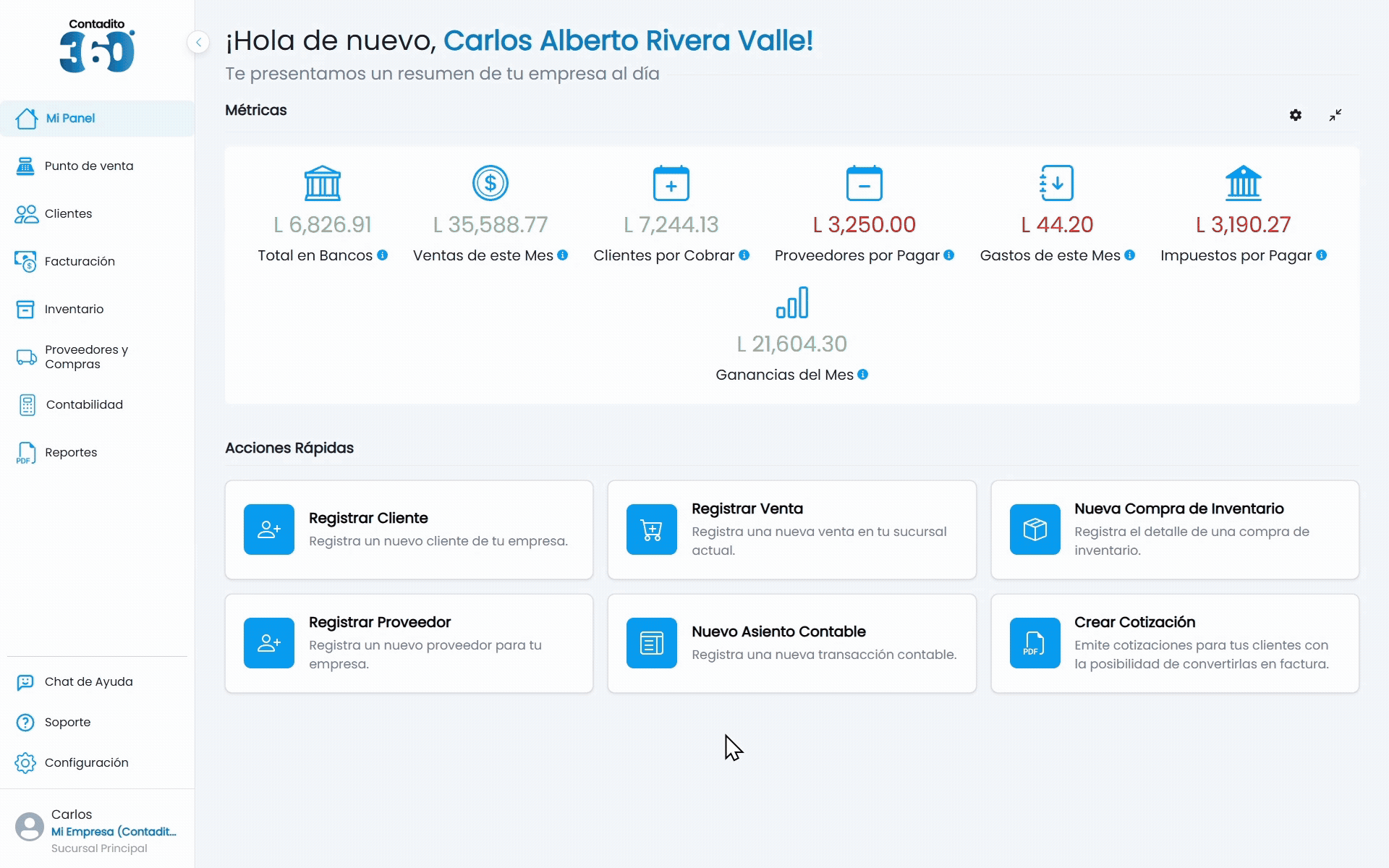Click the Crear Cotización quick action card

1175,643
